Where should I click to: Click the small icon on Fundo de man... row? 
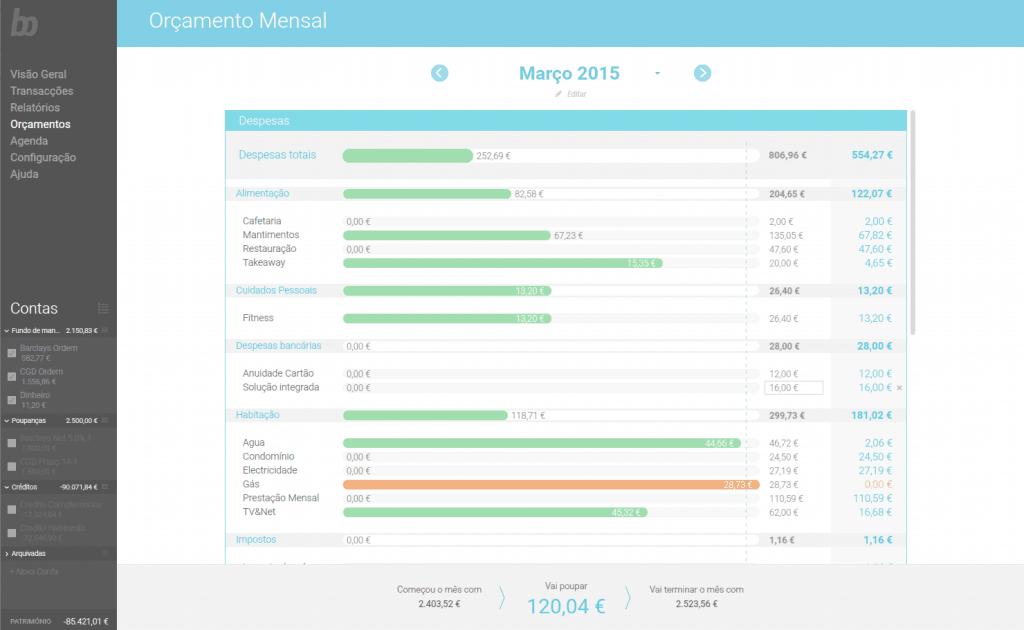[105, 330]
